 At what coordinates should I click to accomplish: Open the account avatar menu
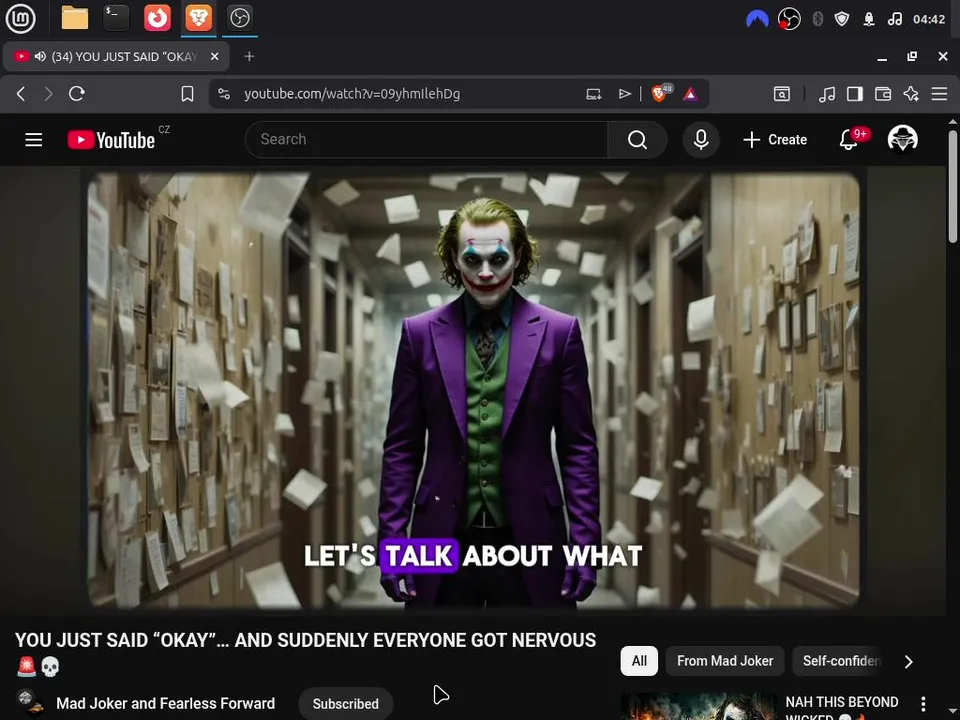[x=902, y=139]
